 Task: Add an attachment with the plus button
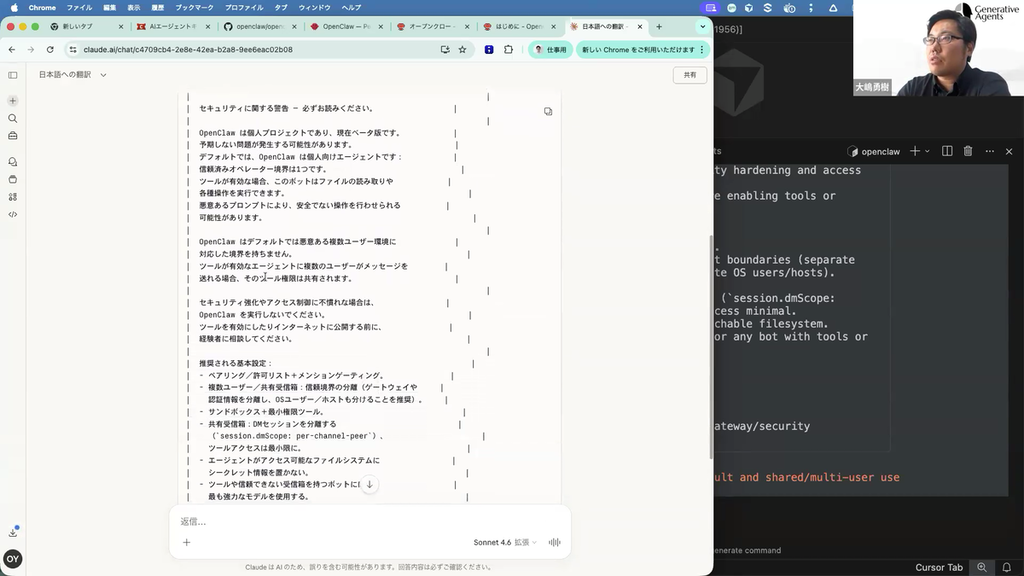(x=186, y=542)
